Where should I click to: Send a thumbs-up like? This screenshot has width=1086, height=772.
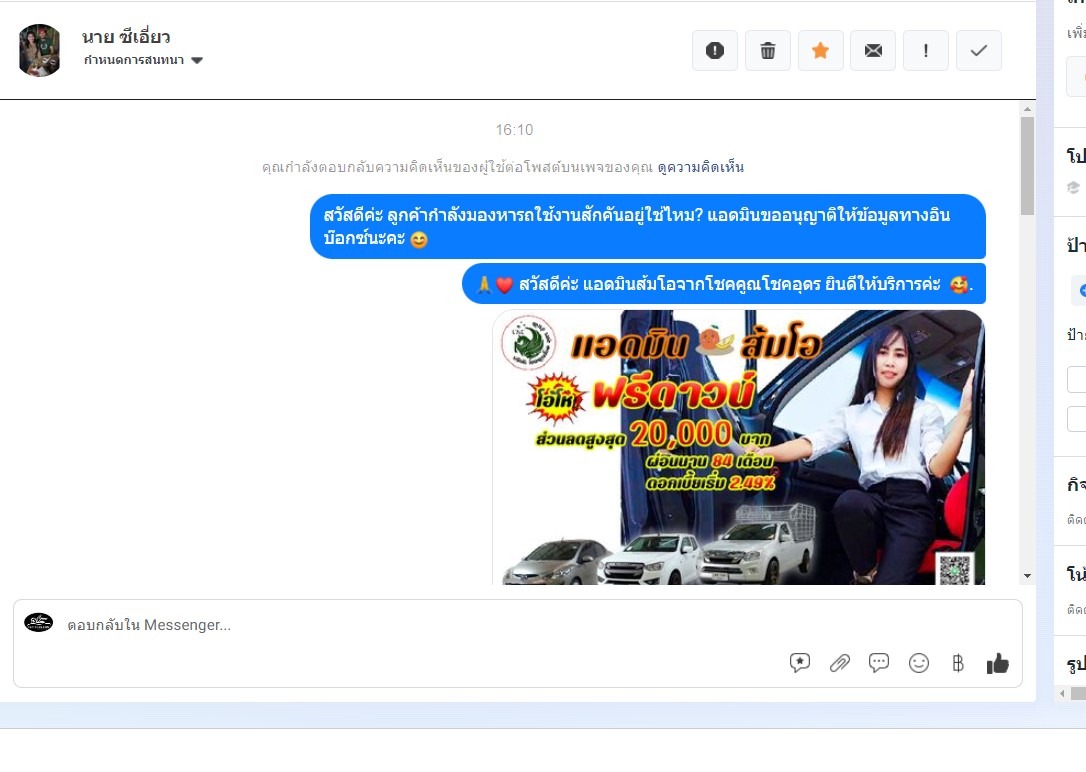click(998, 663)
